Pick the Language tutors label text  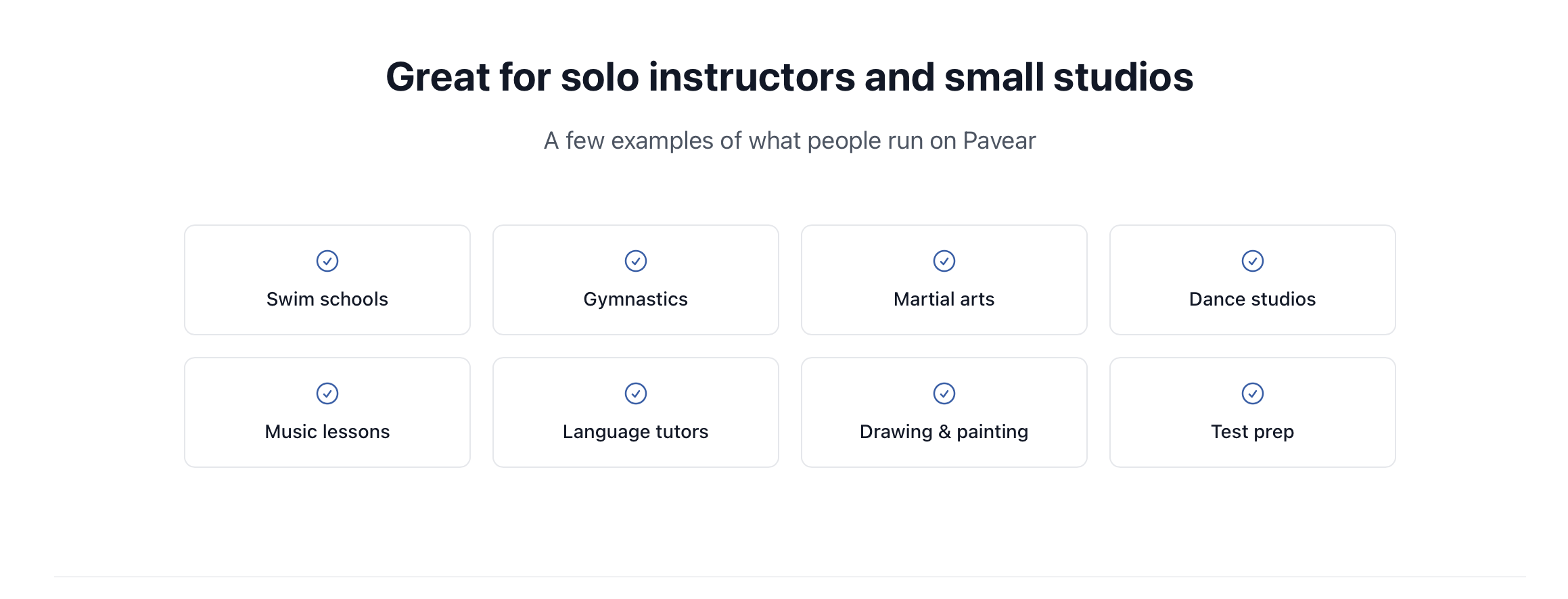click(636, 431)
